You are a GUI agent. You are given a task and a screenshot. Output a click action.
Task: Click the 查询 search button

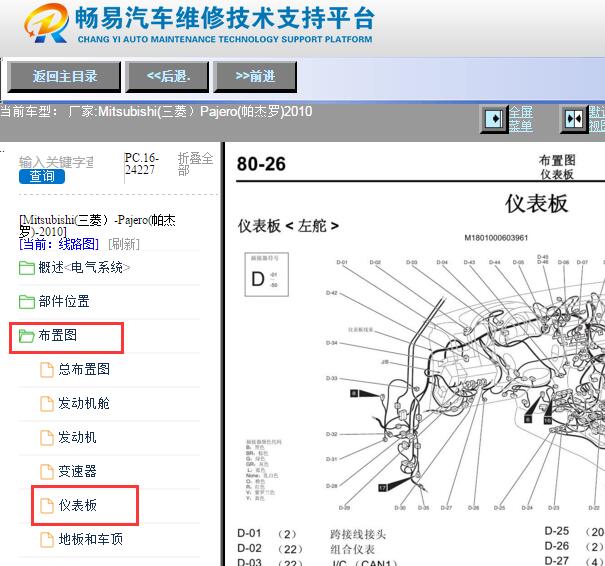[42, 176]
